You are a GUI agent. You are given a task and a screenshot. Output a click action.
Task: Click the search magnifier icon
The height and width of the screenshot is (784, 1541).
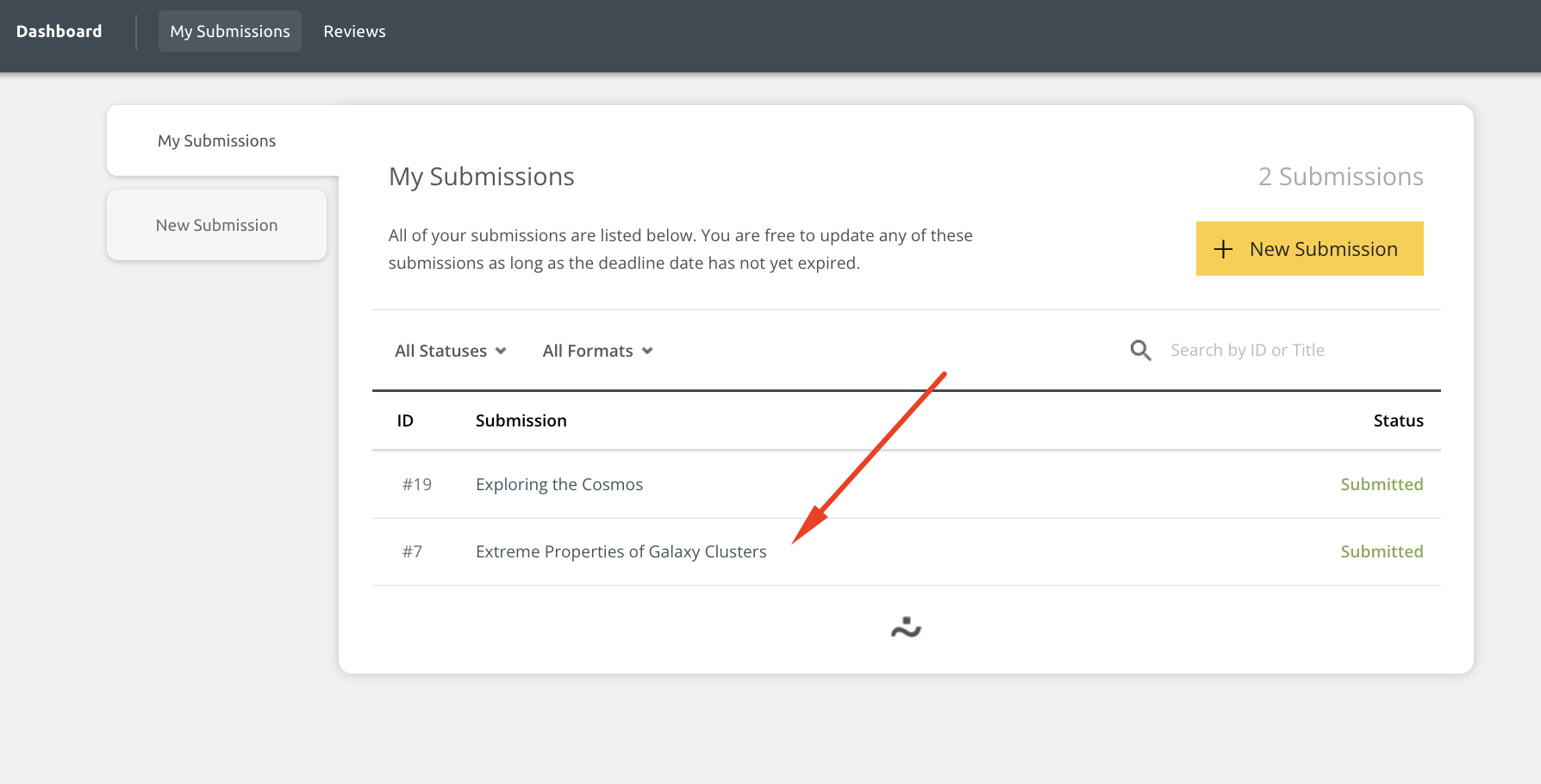click(1139, 350)
